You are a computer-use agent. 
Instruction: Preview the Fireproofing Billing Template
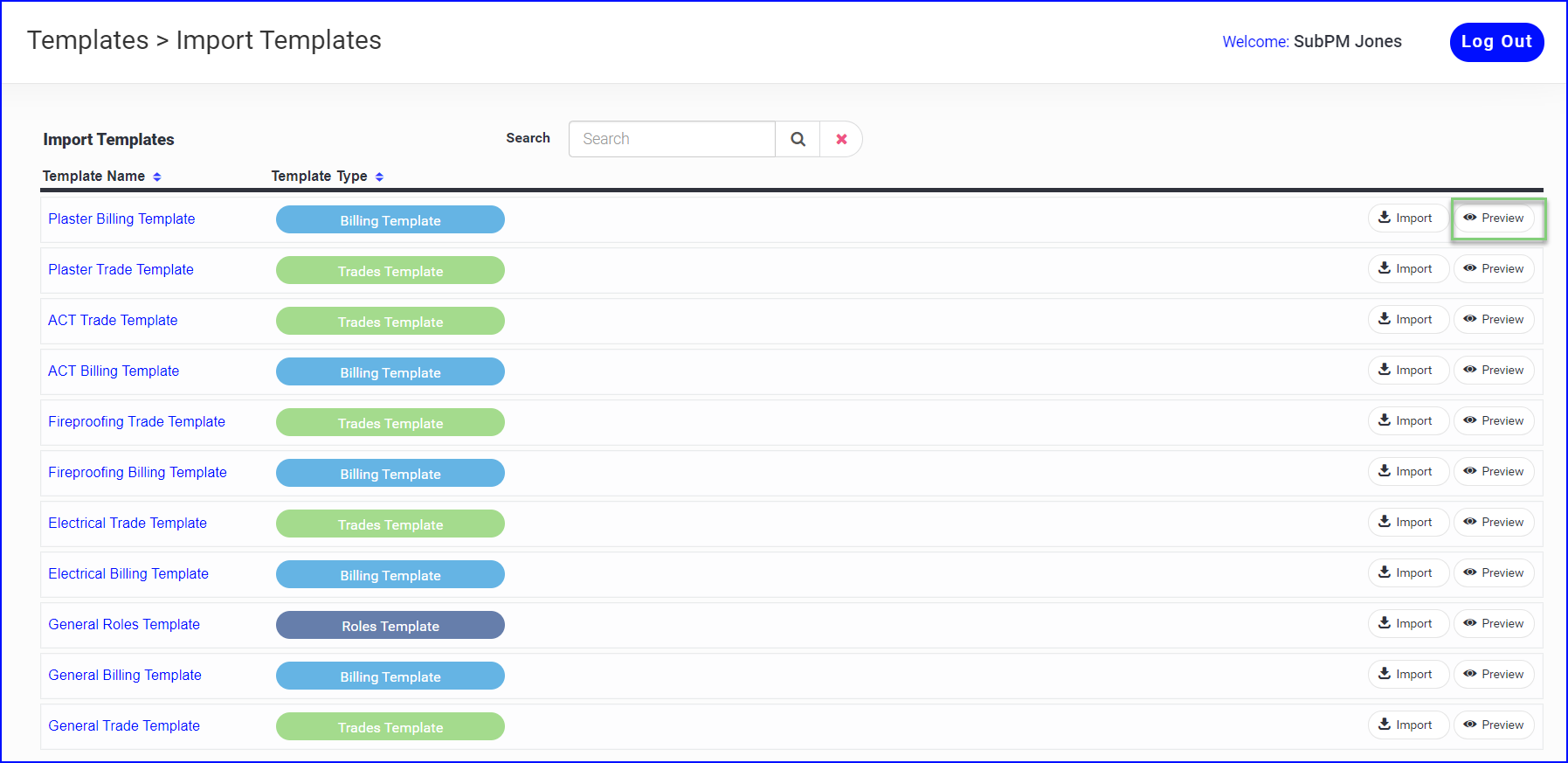point(1494,472)
